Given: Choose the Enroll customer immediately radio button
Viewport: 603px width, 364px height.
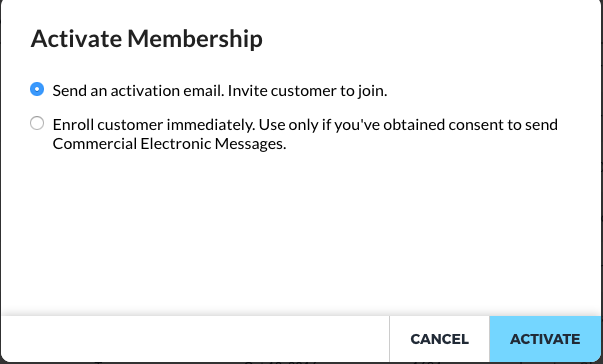Looking at the screenshot, I should point(37,123).
